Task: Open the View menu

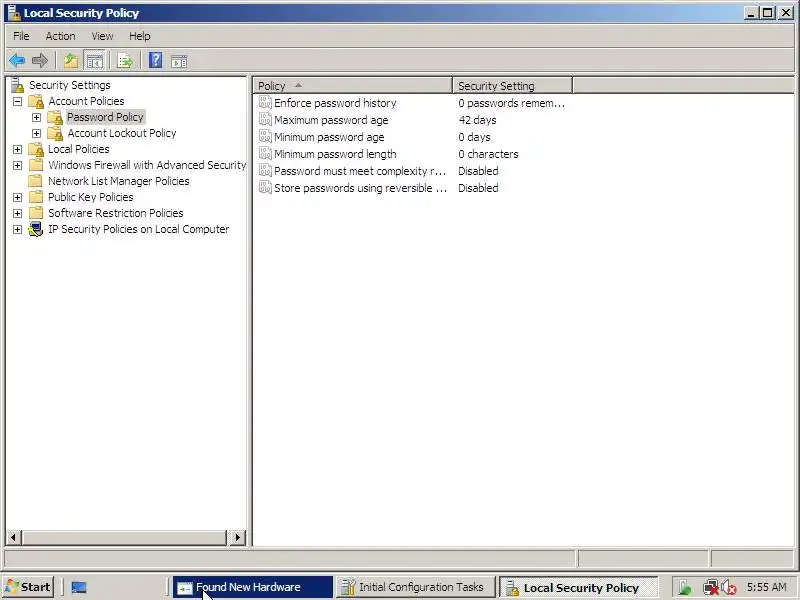Action: [x=102, y=36]
